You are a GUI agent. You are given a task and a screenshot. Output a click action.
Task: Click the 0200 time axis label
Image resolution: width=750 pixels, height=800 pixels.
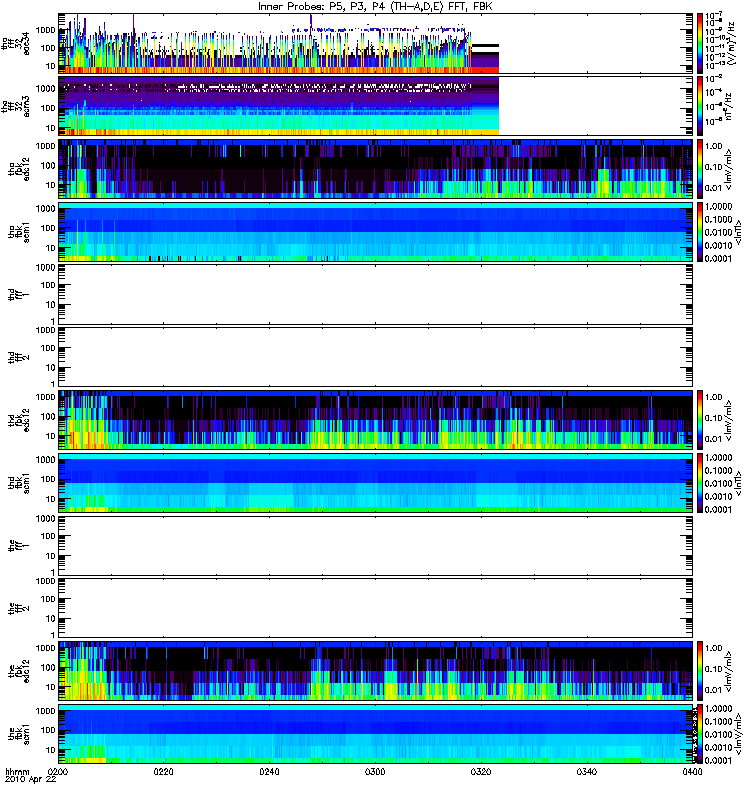click(x=59, y=771)
